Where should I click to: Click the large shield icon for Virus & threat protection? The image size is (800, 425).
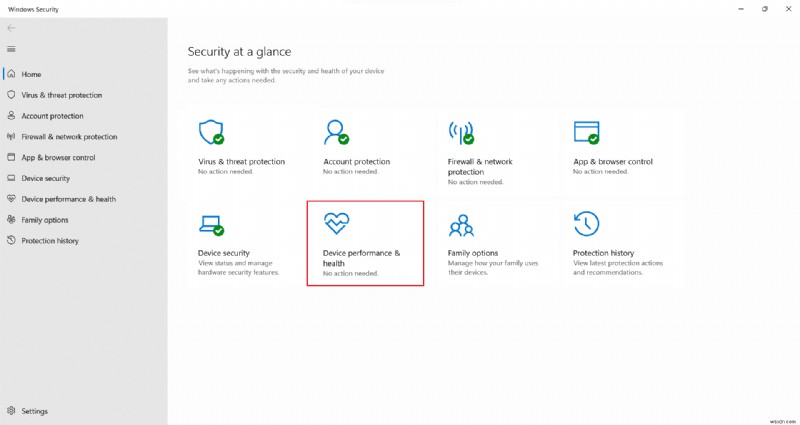(x=211, y=132)
